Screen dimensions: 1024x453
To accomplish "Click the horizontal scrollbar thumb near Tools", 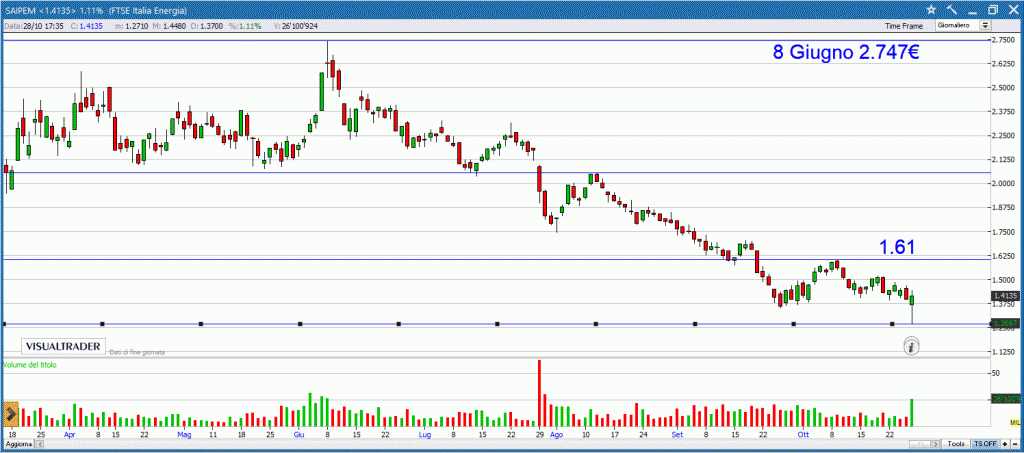I will coord(923,443).
